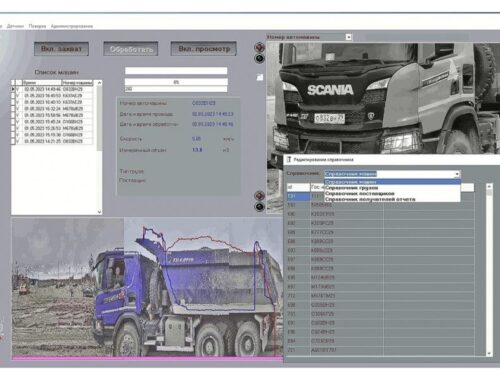
Task: Click the upper red round icon beside Scania photo
Action: coord(260,47)
